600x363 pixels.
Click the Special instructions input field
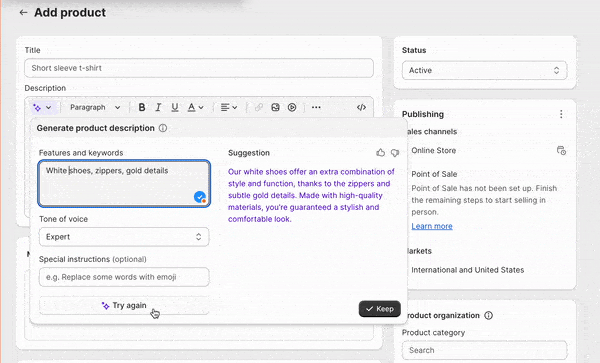point(124,277)
